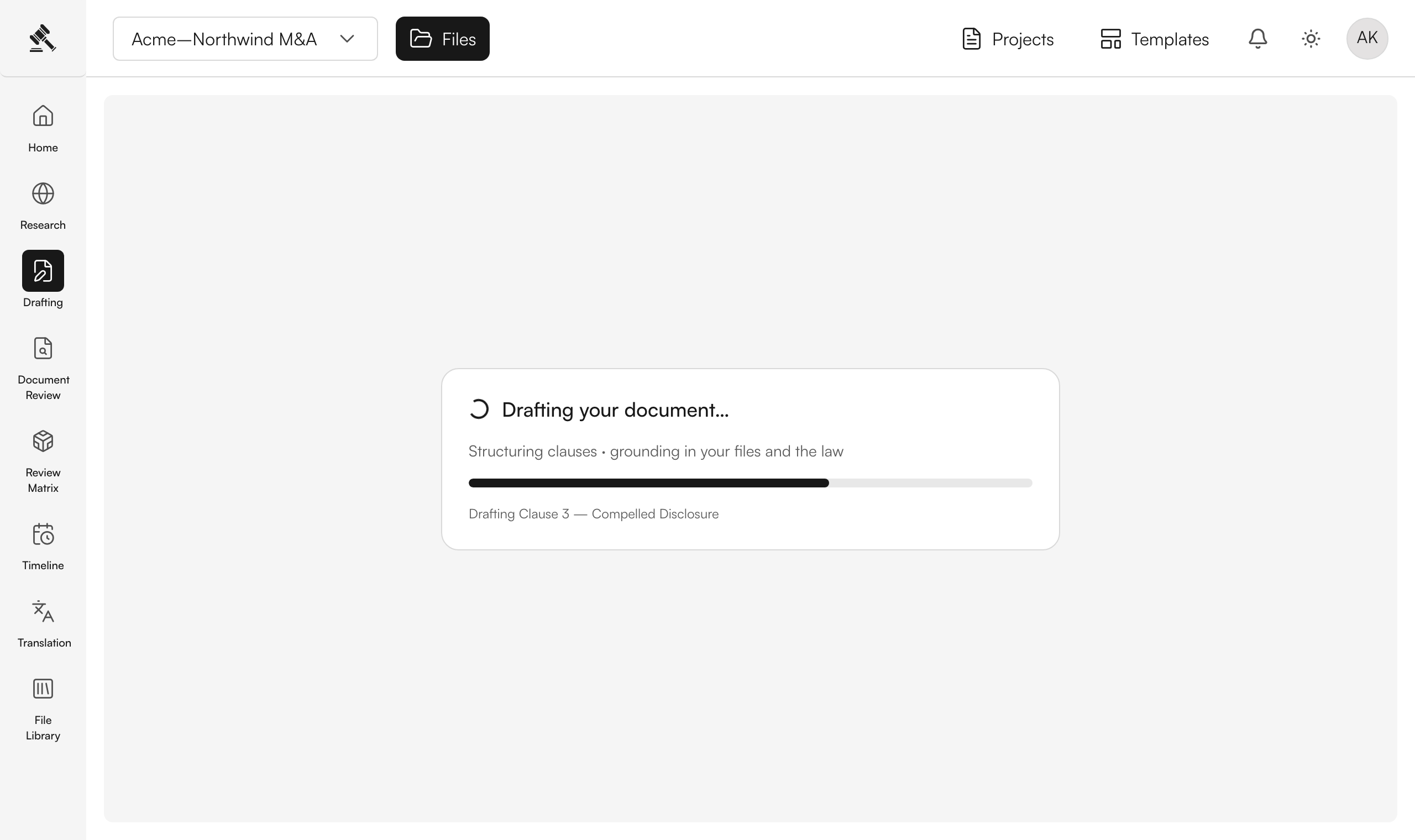Expand the Acme—Northwind M&A project dropdown
The width and height of the screenshot is (1415, 840).
pos(245,39)
